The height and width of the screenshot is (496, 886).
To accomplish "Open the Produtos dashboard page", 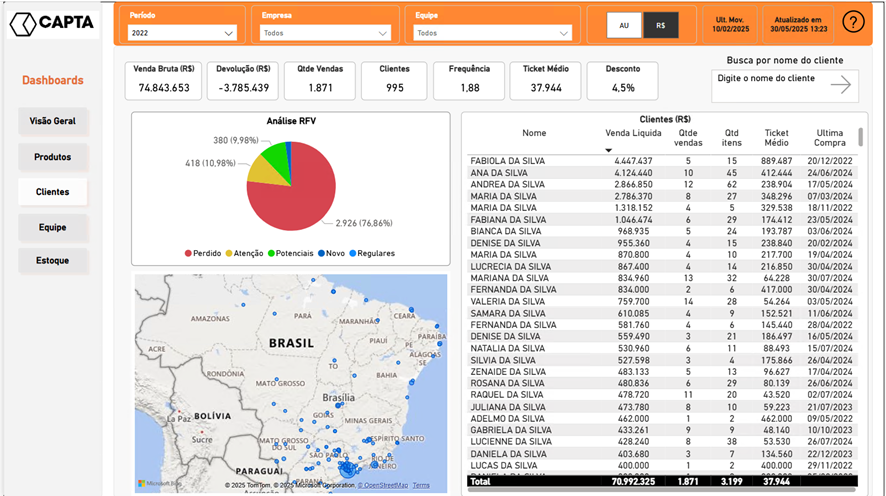I will [53, 157].
